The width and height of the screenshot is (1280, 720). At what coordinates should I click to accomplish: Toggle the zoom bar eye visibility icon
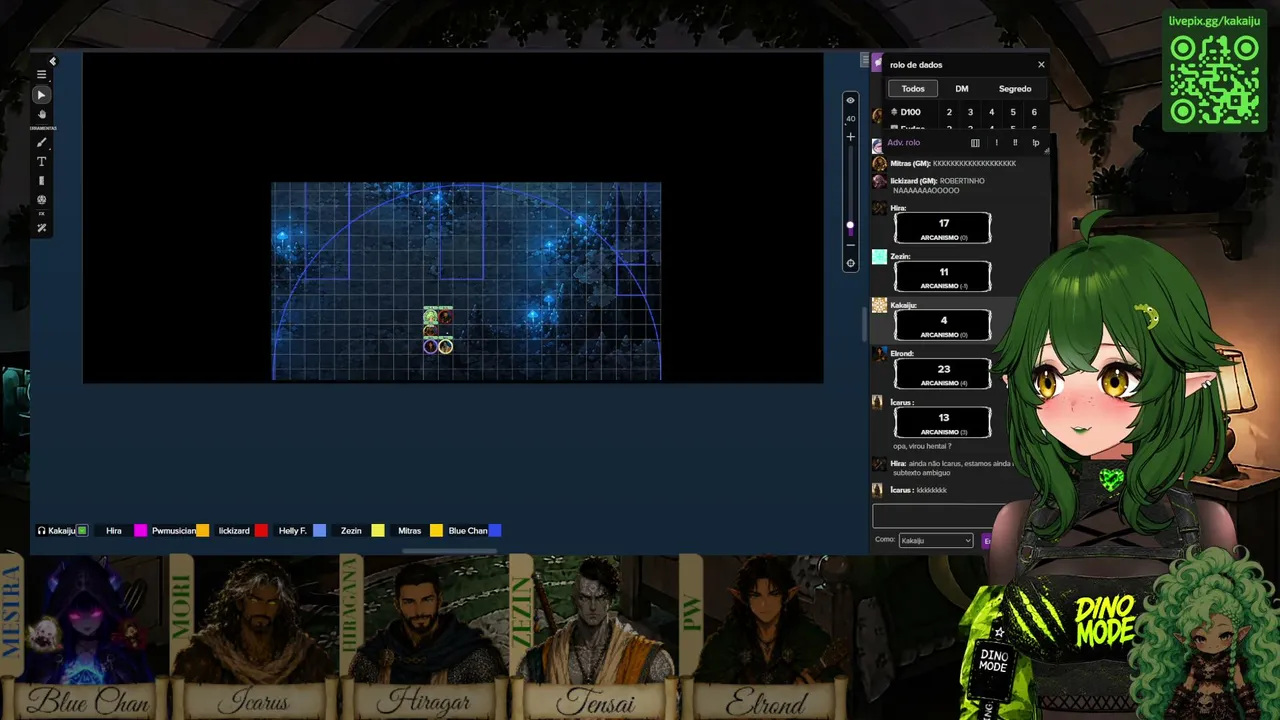pyautogui.click(x=850, y=100)
